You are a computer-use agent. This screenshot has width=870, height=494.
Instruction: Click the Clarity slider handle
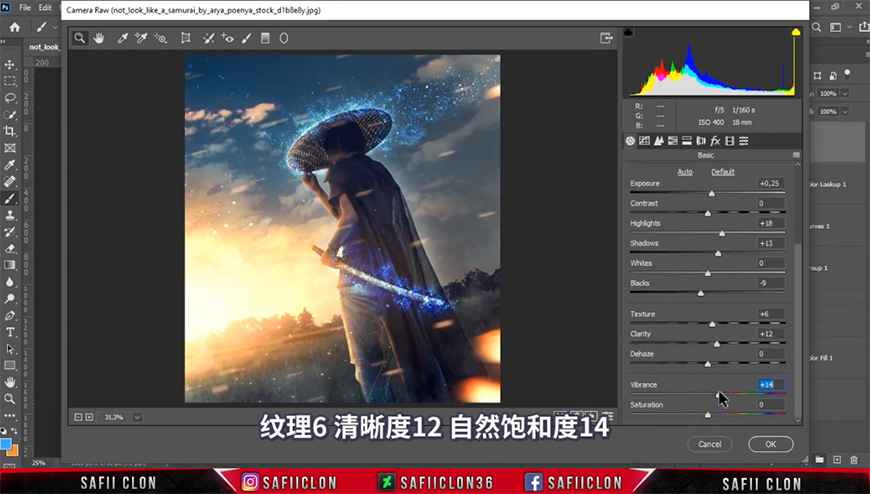pos(717,344)
